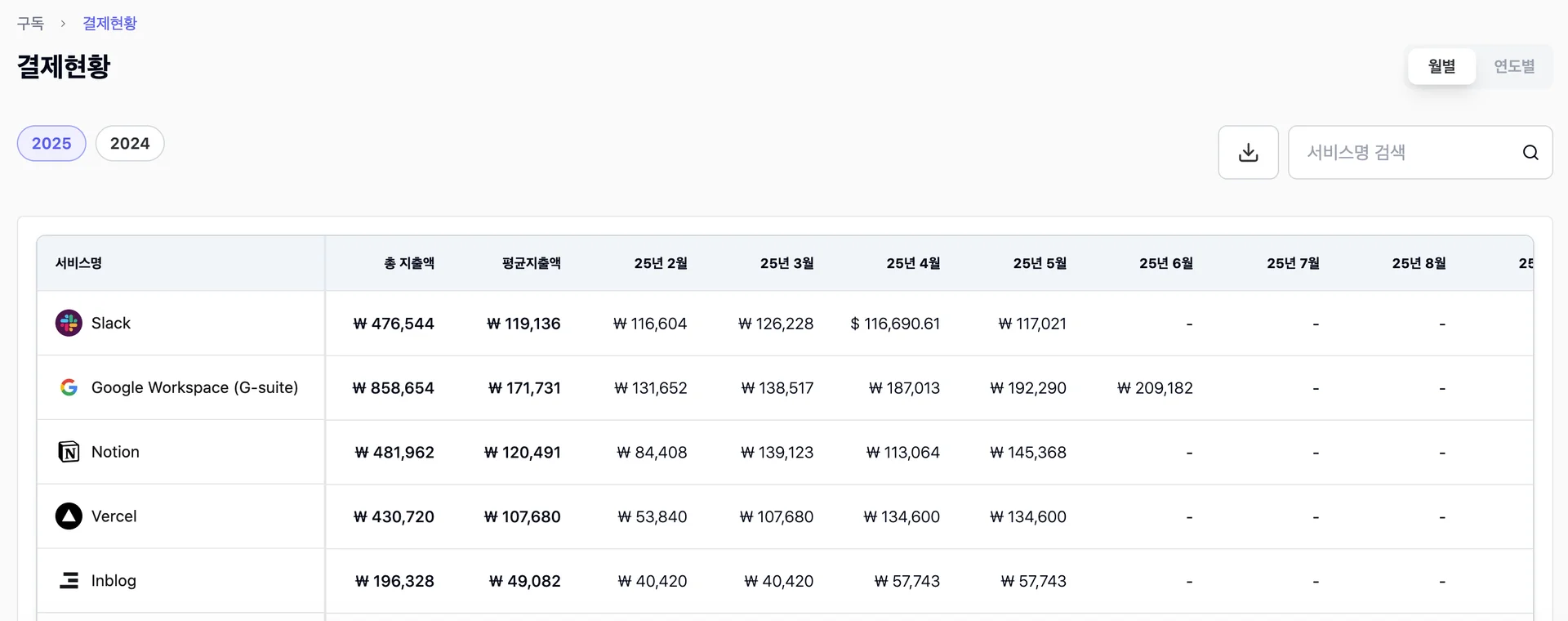The height and width of the screenshot is (621, 1568).
Task: Go to 구독 breadcrumb link
Action: (30, 24)
